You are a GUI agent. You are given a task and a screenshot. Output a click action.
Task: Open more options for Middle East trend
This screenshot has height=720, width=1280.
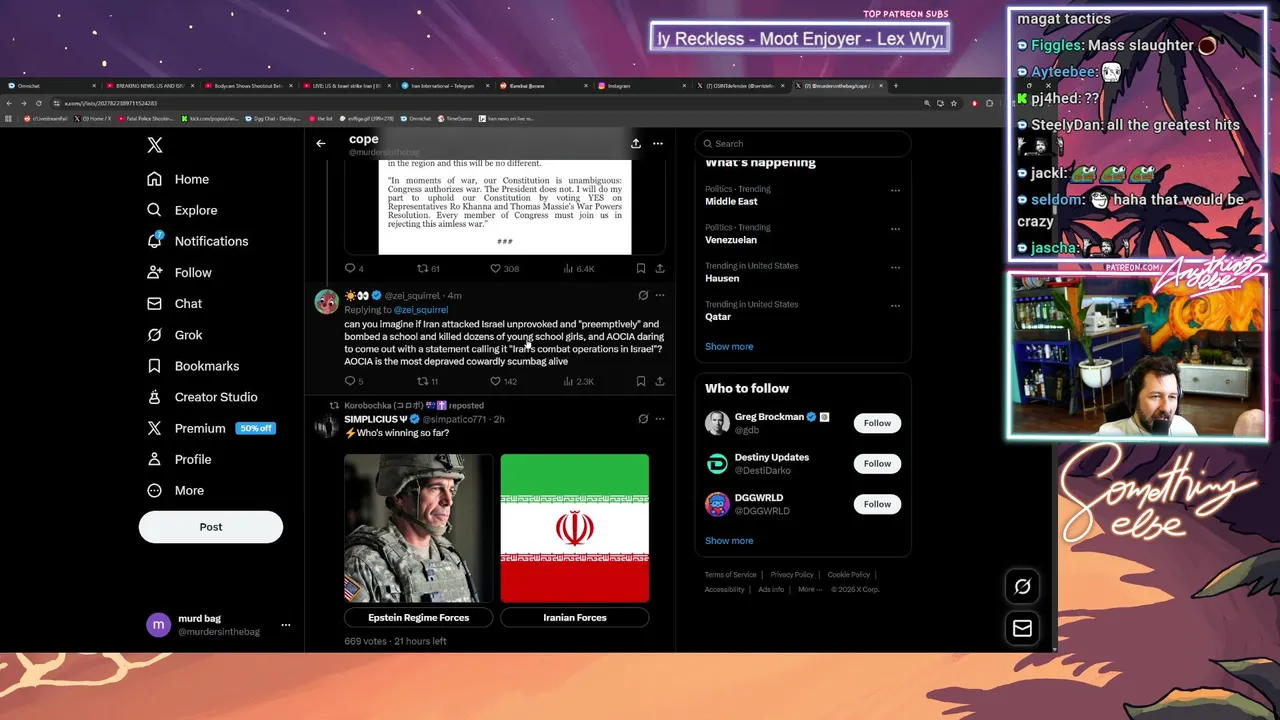895,190
